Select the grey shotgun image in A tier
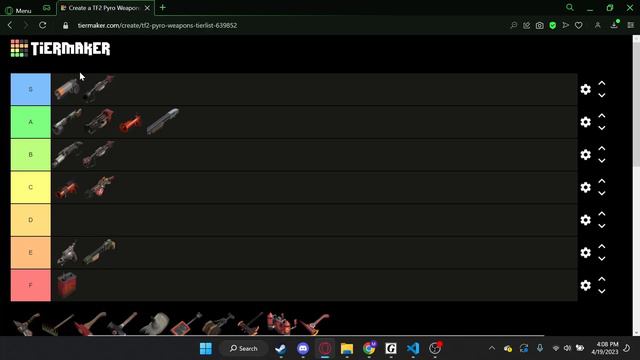 tap(163, 121)
